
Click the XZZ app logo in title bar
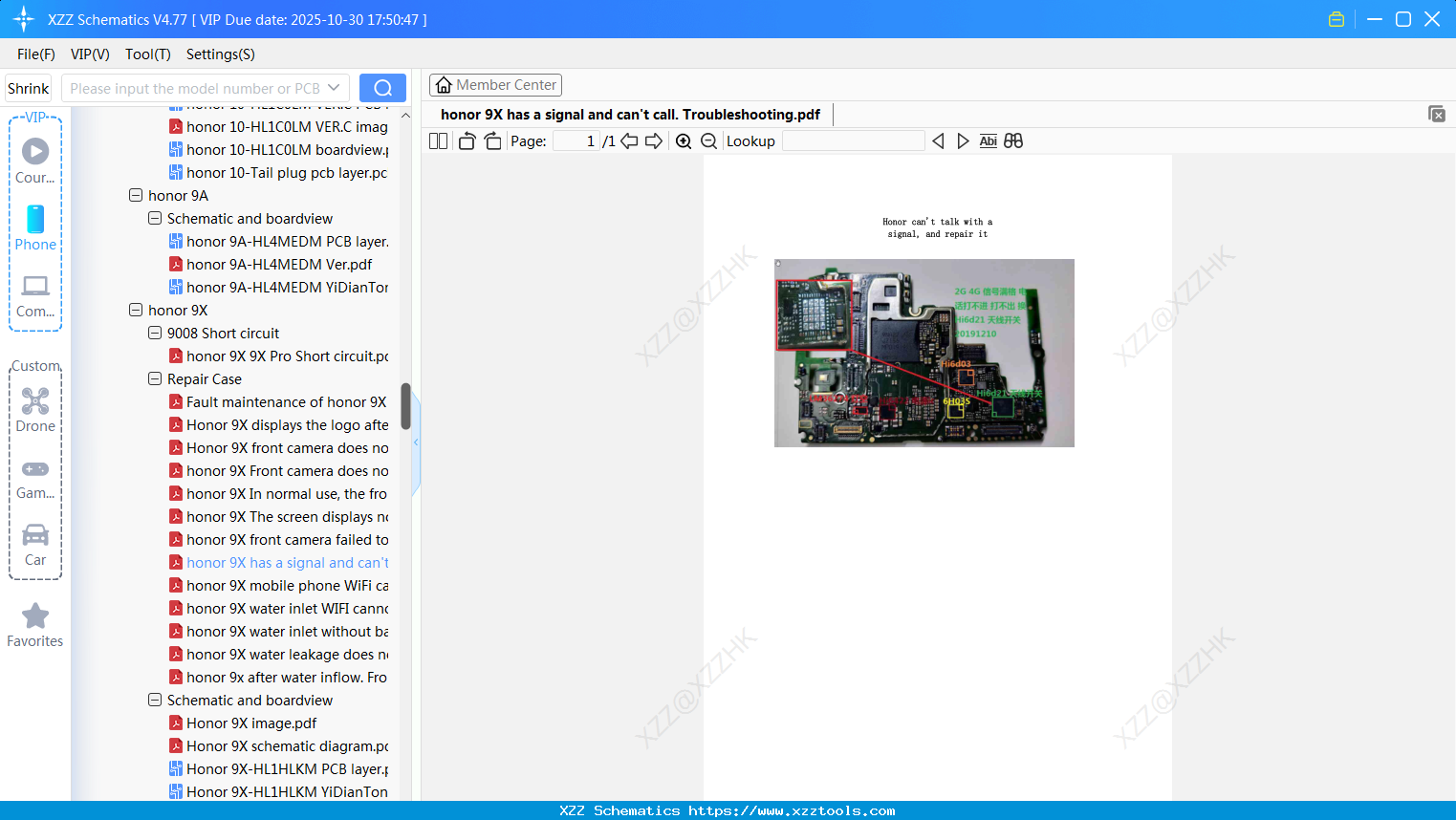click(24, 19)
